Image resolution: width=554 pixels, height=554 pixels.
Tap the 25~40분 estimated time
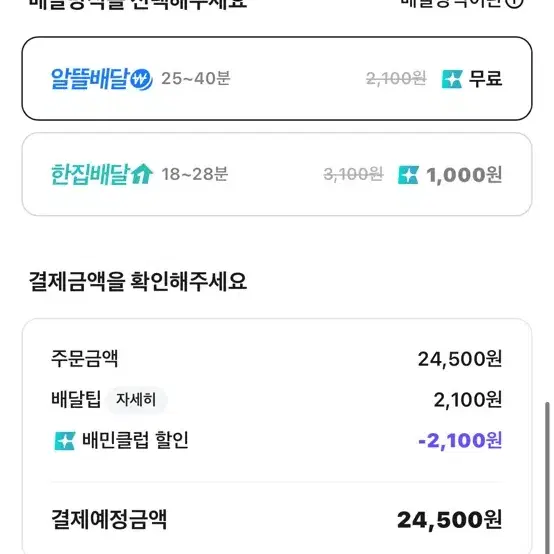pos(196,78)
